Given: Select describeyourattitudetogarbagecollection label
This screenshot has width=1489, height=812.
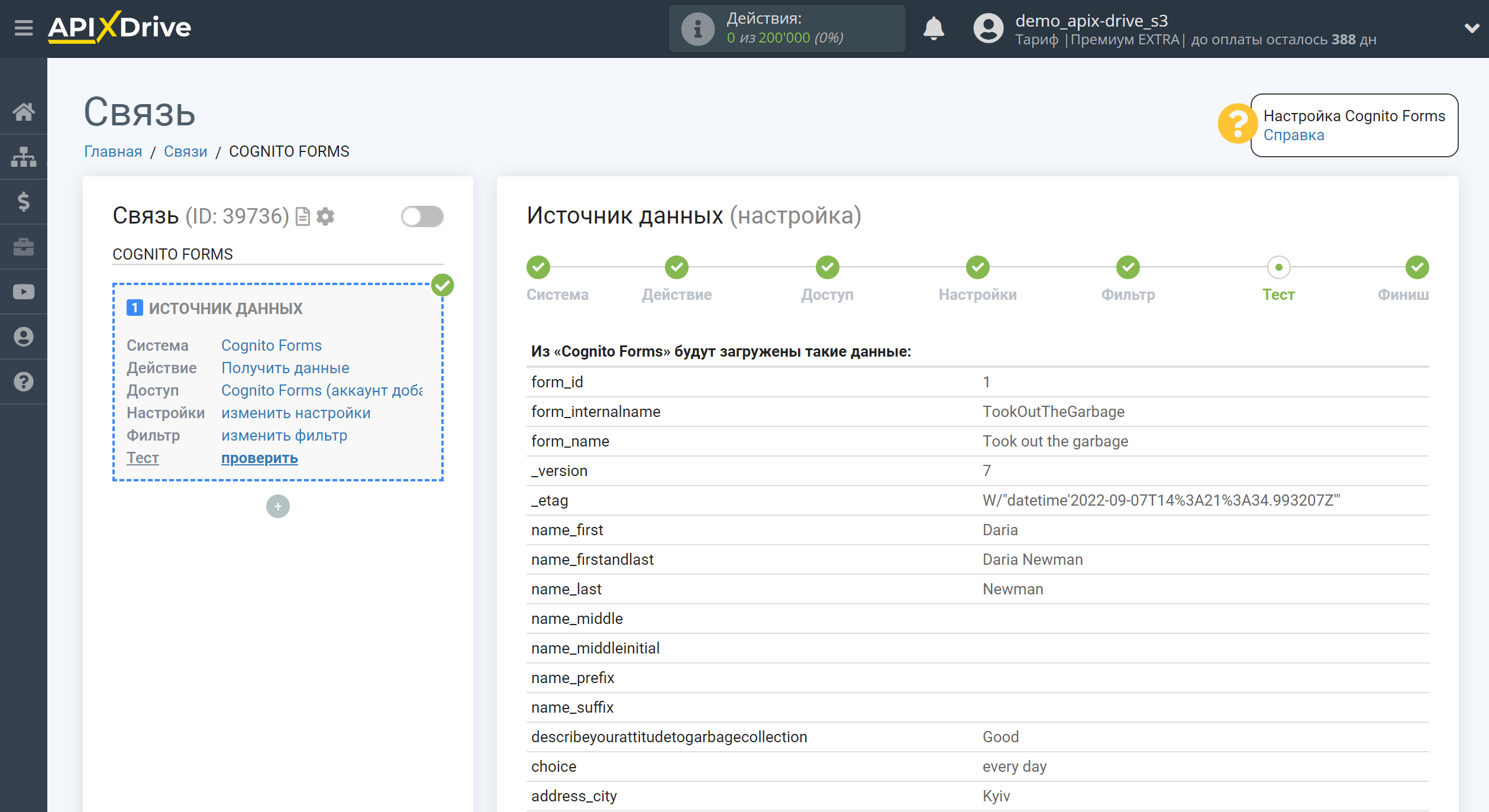Looking at the screenshot, I should pyautogui.click(x=669, y=737).
